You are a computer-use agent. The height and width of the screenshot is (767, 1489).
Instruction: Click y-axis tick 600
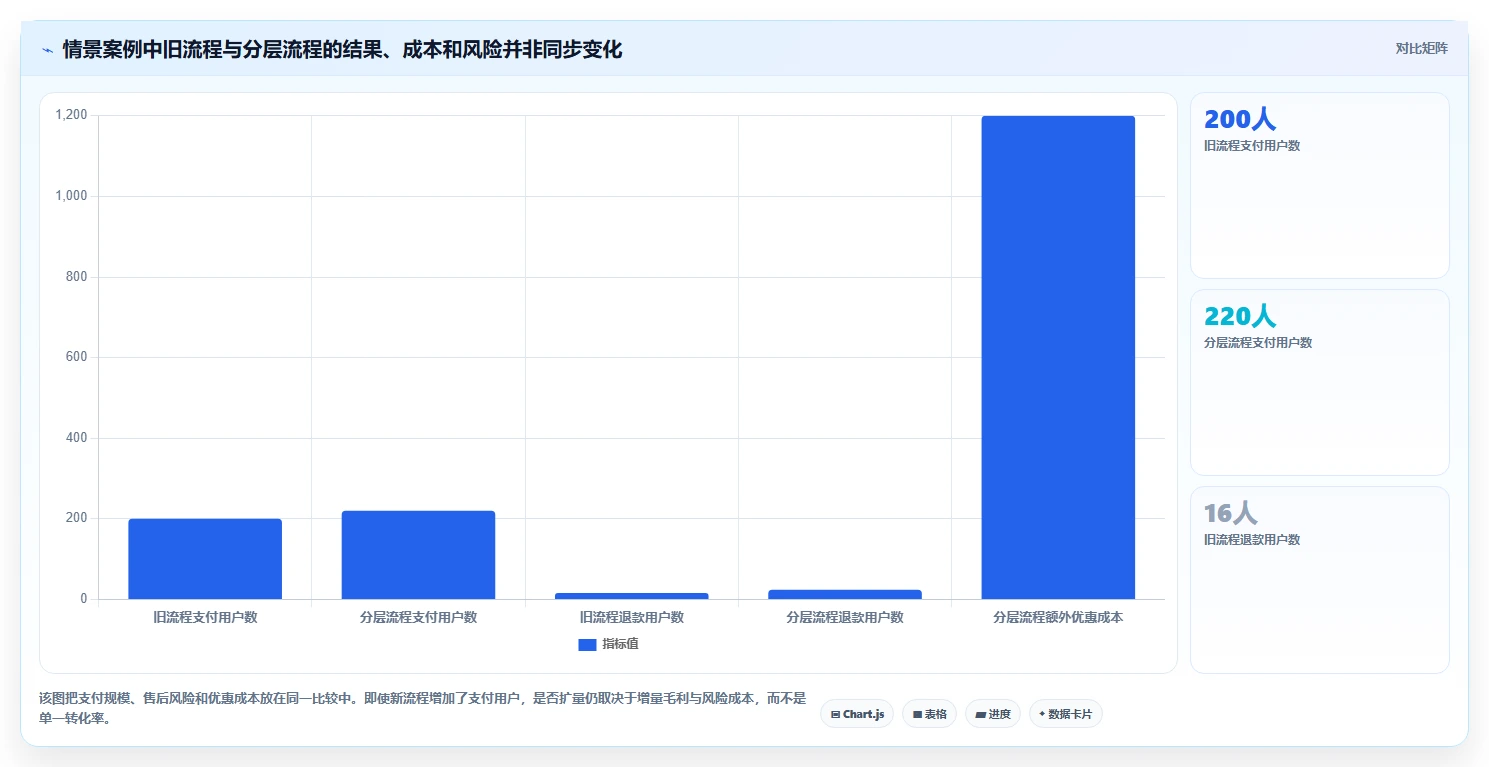tap(78, 357)
